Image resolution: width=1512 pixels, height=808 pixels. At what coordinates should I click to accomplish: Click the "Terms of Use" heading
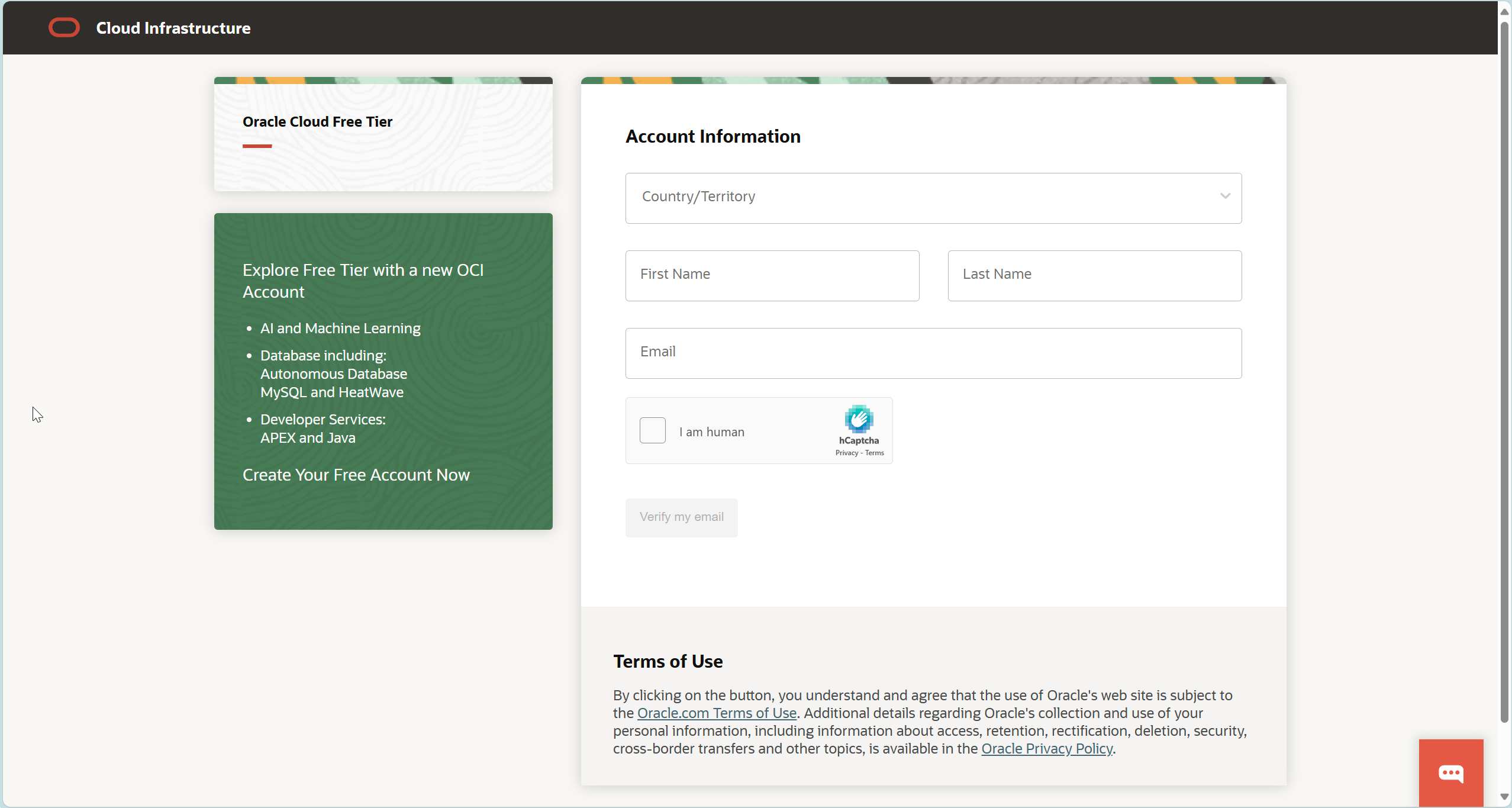pos(668,661)
